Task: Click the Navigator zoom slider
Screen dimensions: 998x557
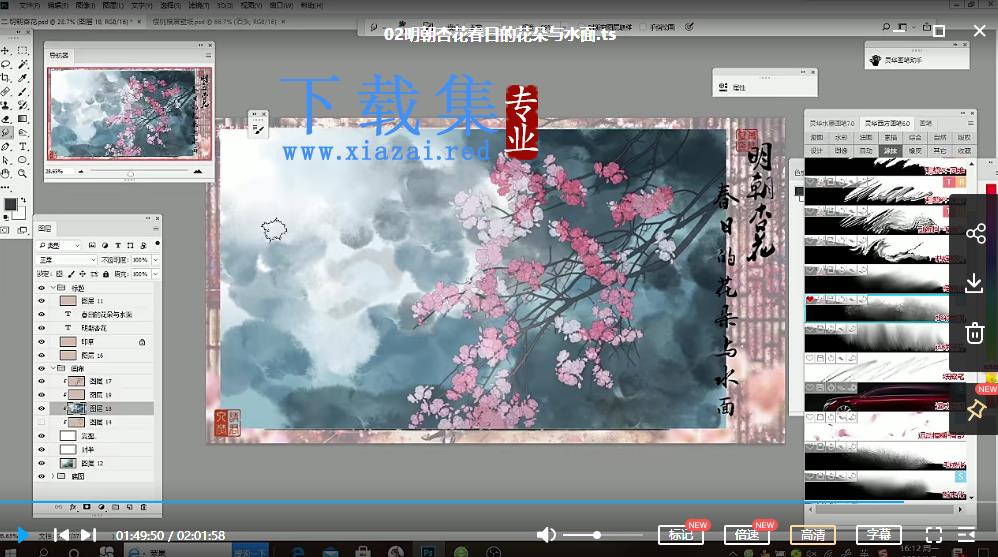Action: click(x=139, y=172)
